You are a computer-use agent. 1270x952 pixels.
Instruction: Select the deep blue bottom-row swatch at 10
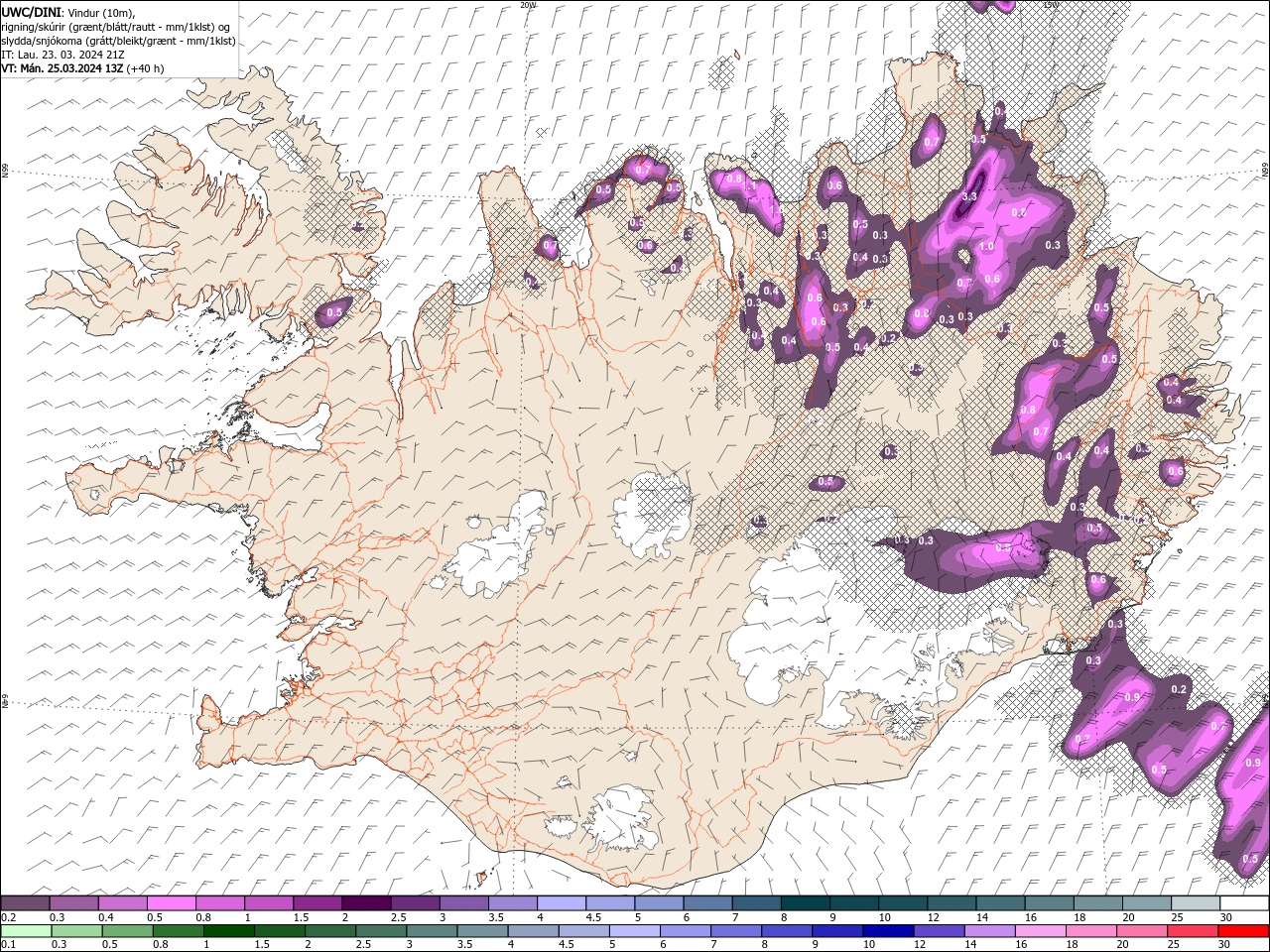(887, 931)
